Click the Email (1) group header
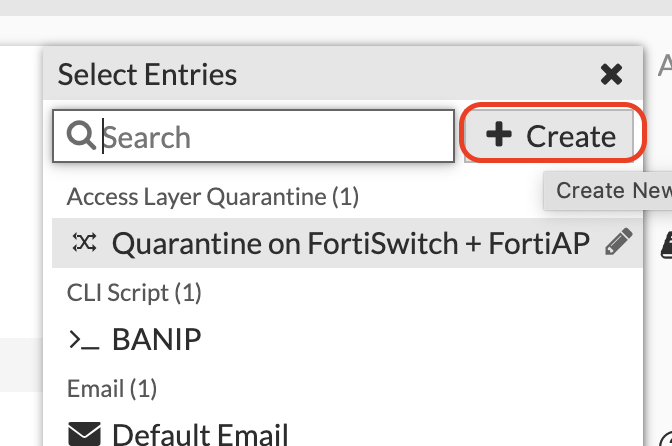672x446 pixels. (112, 389)
